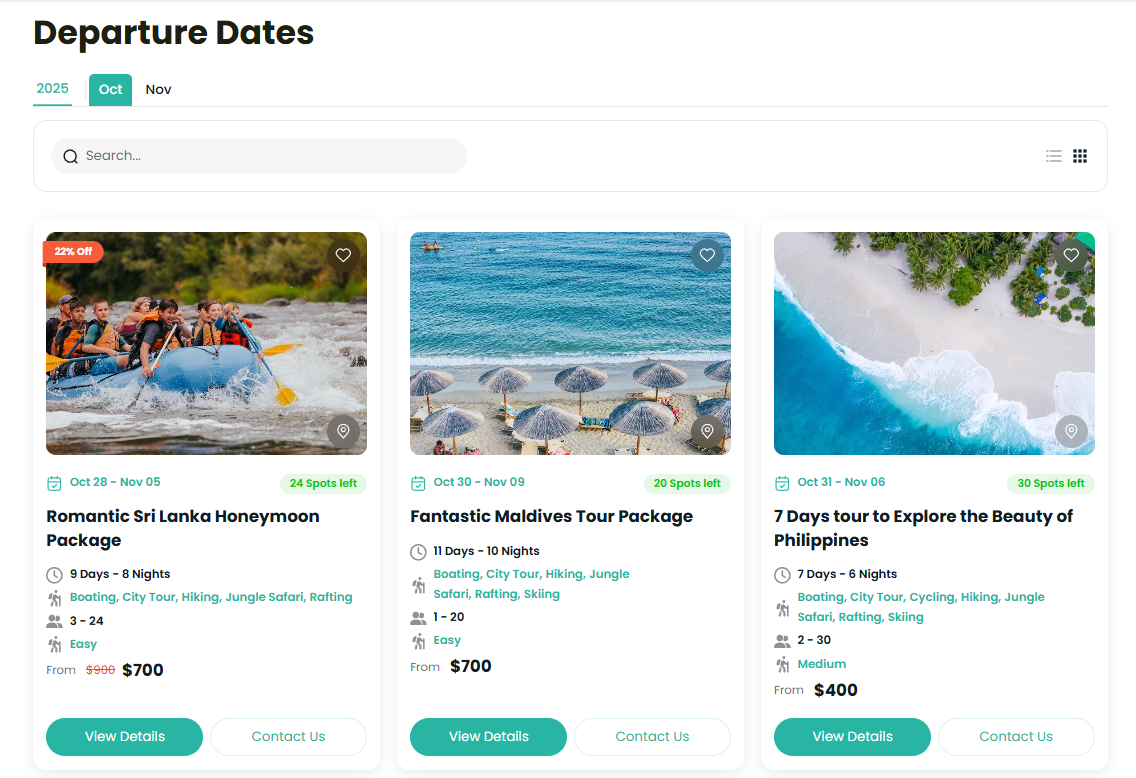Screen dimensions: 1136x778
Task: Heart the Philippines tour card
Action: pyautogui.click(x=1071, y=255)
